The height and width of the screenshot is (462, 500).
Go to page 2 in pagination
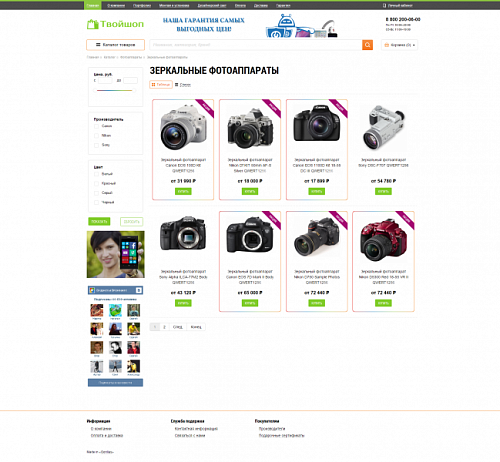point(164,327)
